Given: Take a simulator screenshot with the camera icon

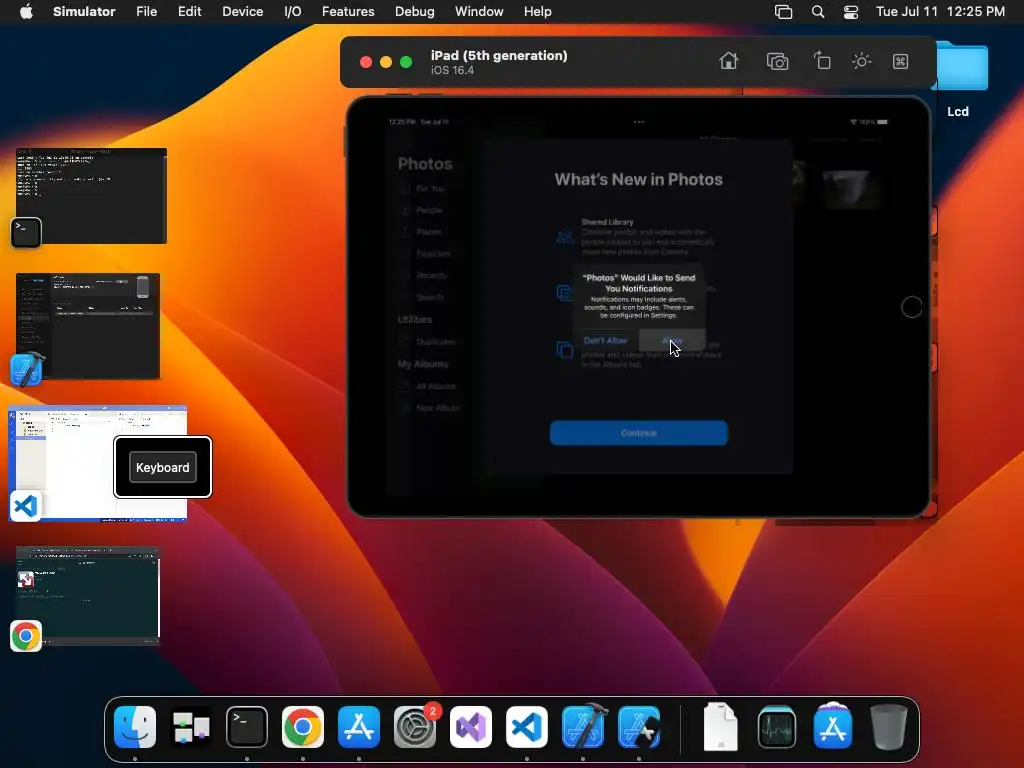Looking at the screenshot, I should pos(777,61).
